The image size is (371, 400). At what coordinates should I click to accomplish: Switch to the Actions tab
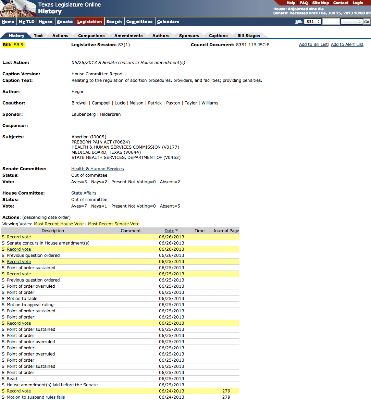(60, 35)
